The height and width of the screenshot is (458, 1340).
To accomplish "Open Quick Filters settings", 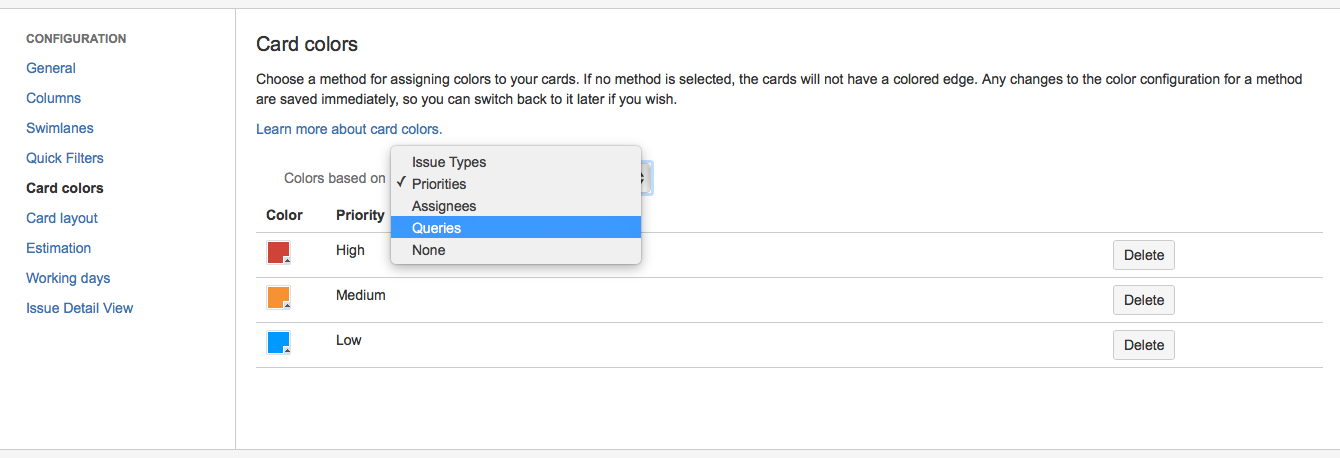I will (65, 158).
